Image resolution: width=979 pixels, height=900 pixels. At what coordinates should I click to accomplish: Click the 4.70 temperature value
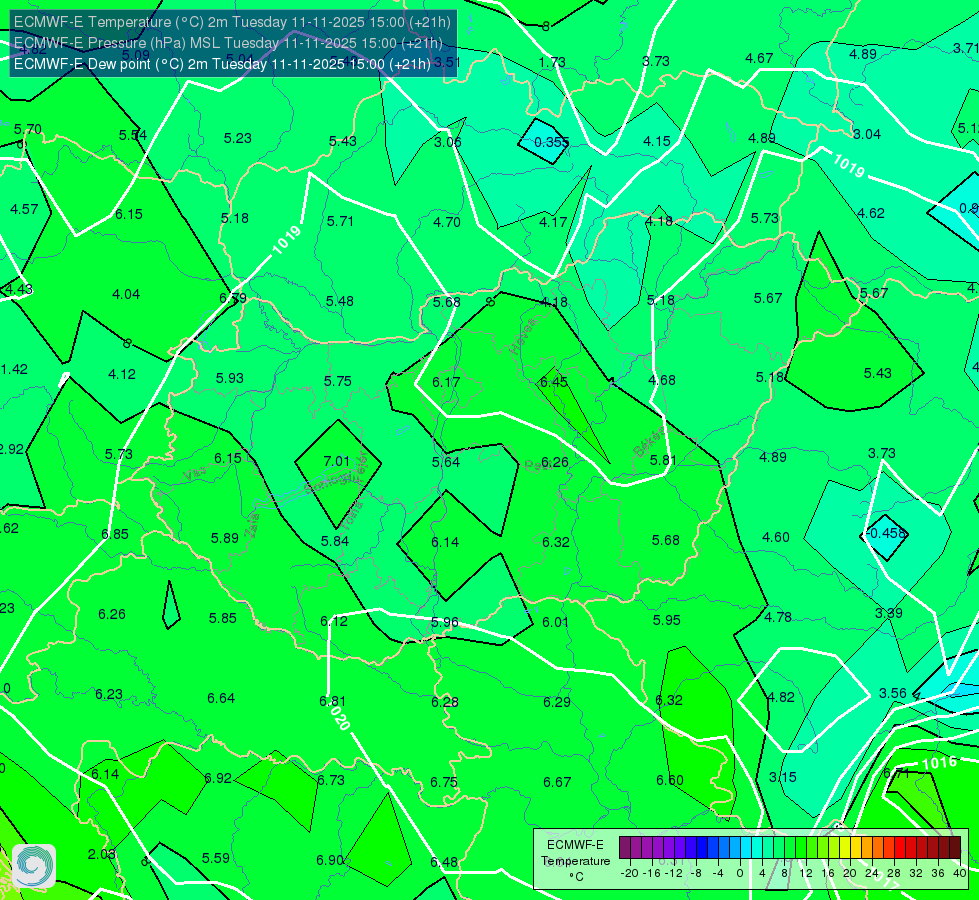click(x=447, y=222)
